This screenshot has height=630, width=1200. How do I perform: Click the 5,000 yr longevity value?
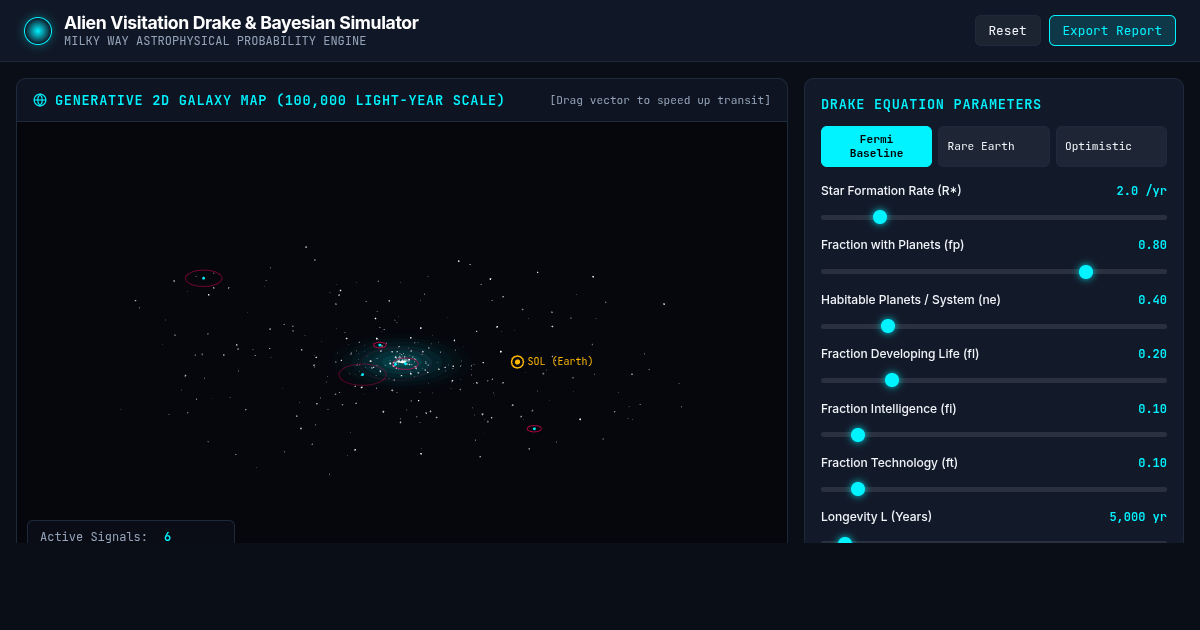[1138, 517]
